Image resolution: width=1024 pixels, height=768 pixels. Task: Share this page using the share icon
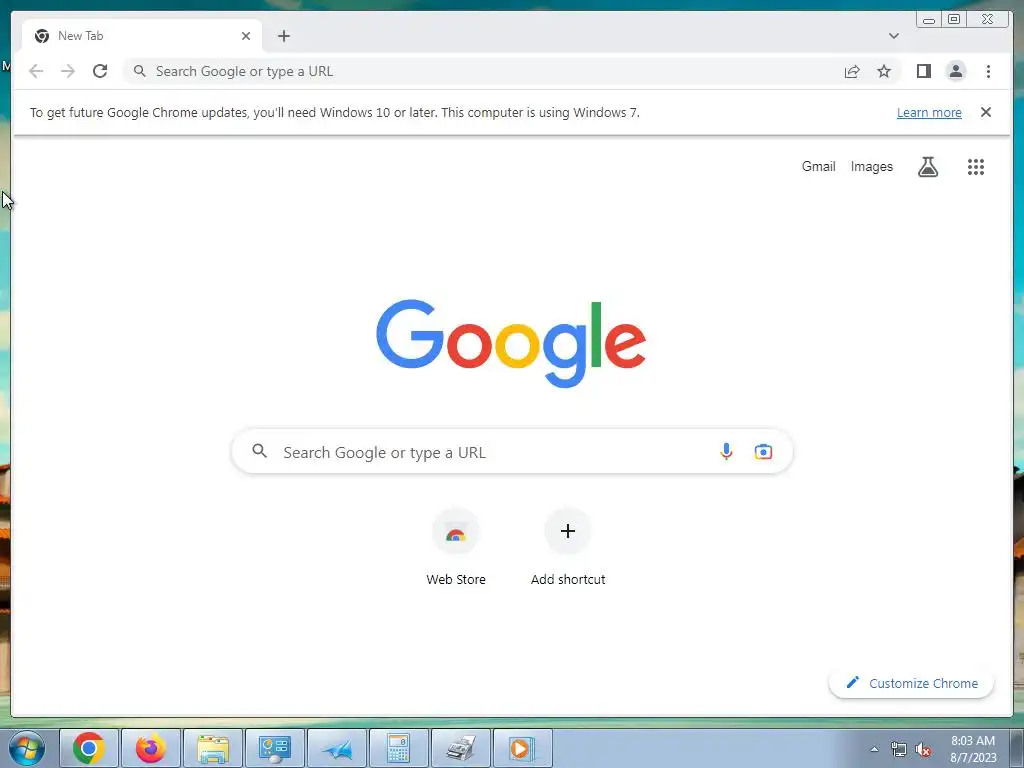(x=852, y=71)
